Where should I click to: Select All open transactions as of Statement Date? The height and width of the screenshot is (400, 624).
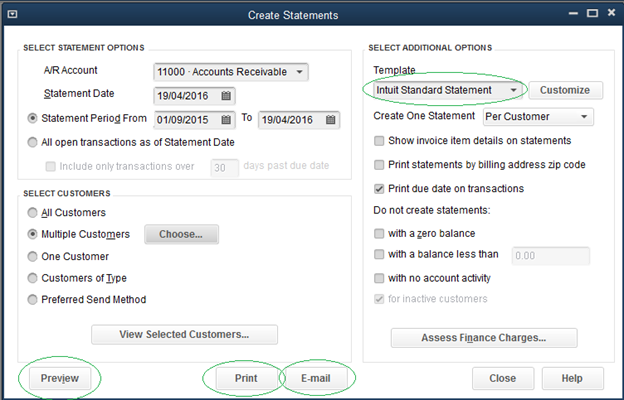click(x=34, y=142)
